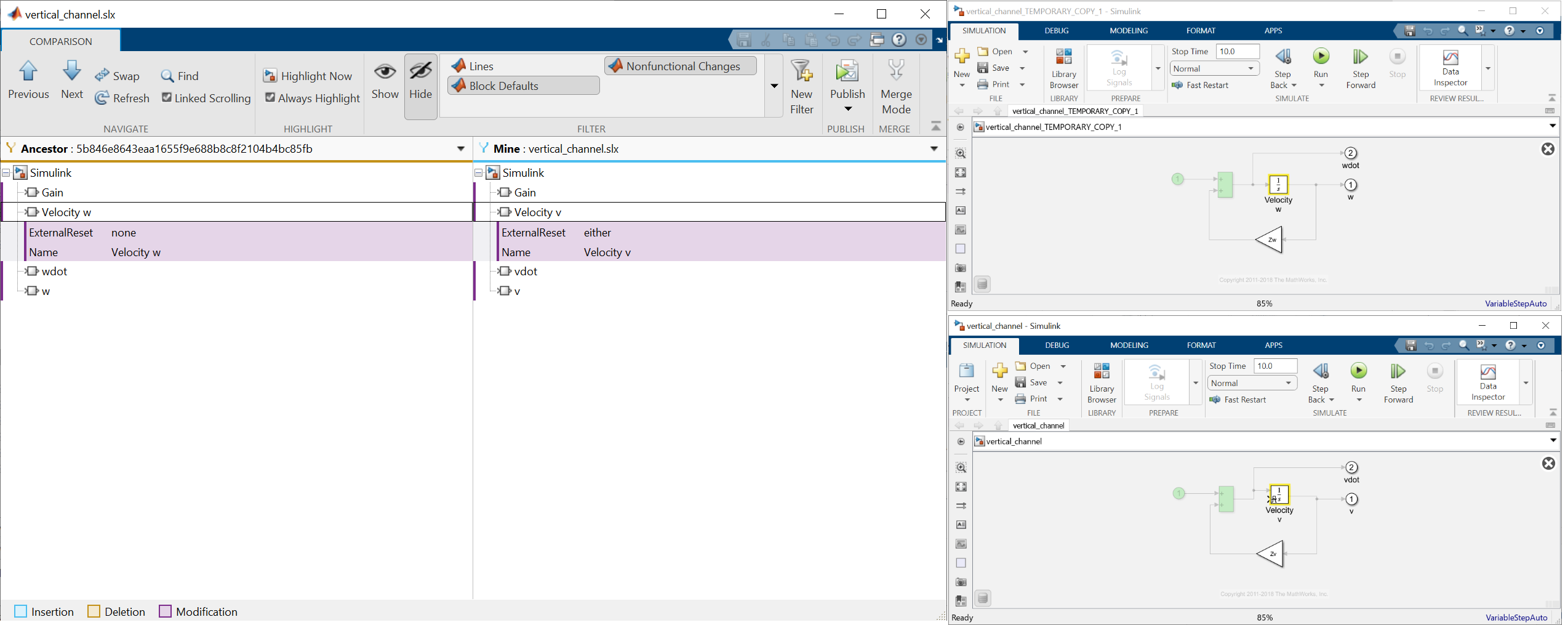Switch to SIMULATION tab in vertical_channel window

(985, 345)
